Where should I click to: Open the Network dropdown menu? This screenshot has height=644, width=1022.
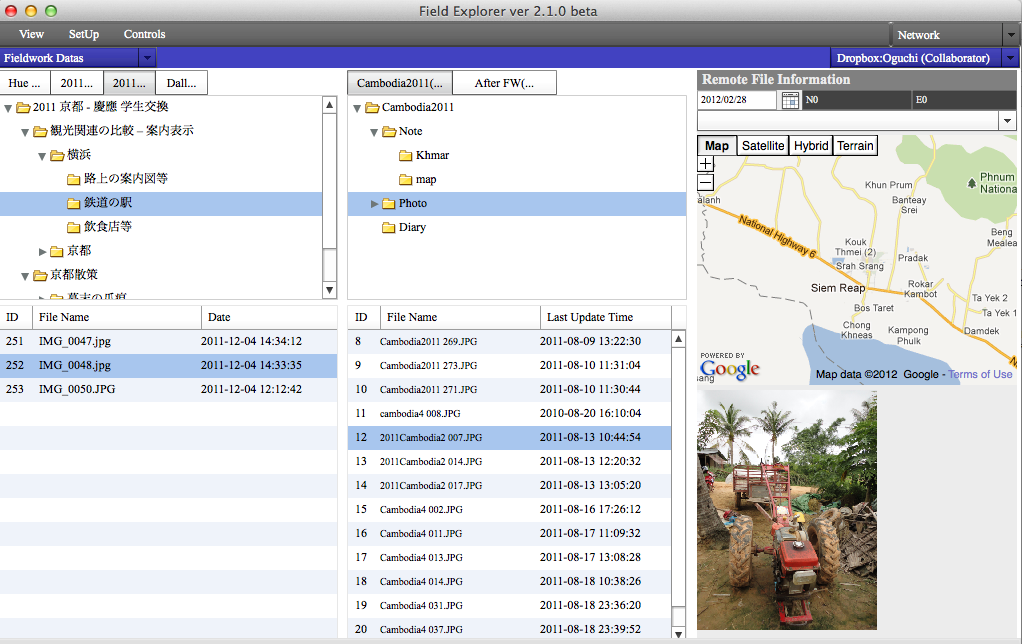coord(1009,35)
